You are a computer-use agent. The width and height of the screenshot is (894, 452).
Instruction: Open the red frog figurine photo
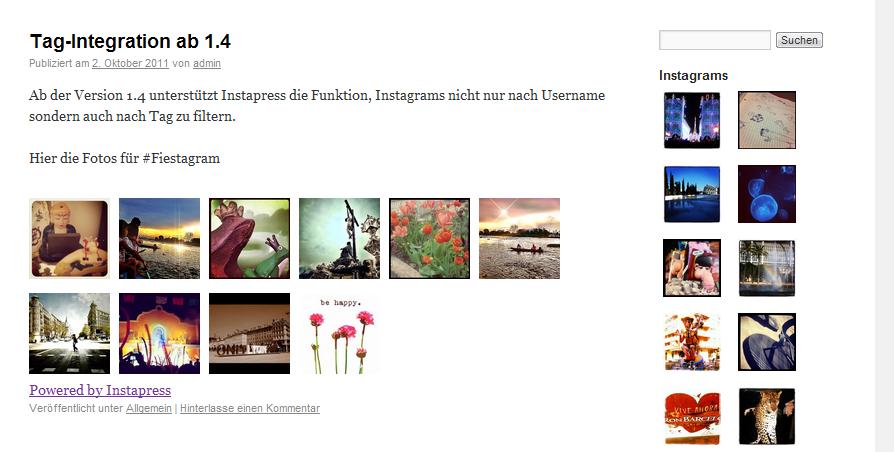pos(249,238)
